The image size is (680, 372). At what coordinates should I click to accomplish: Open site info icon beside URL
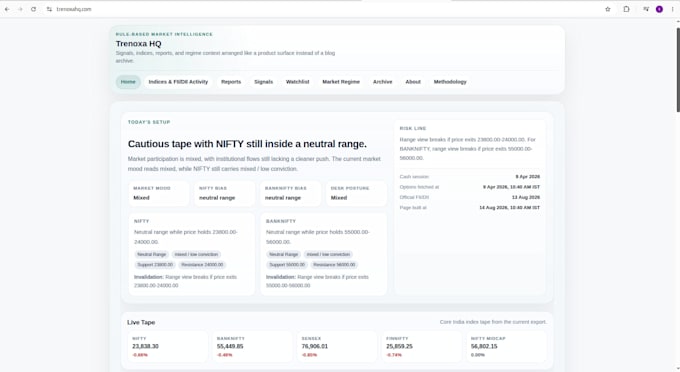pyautogui.click(x=49, y=9)
